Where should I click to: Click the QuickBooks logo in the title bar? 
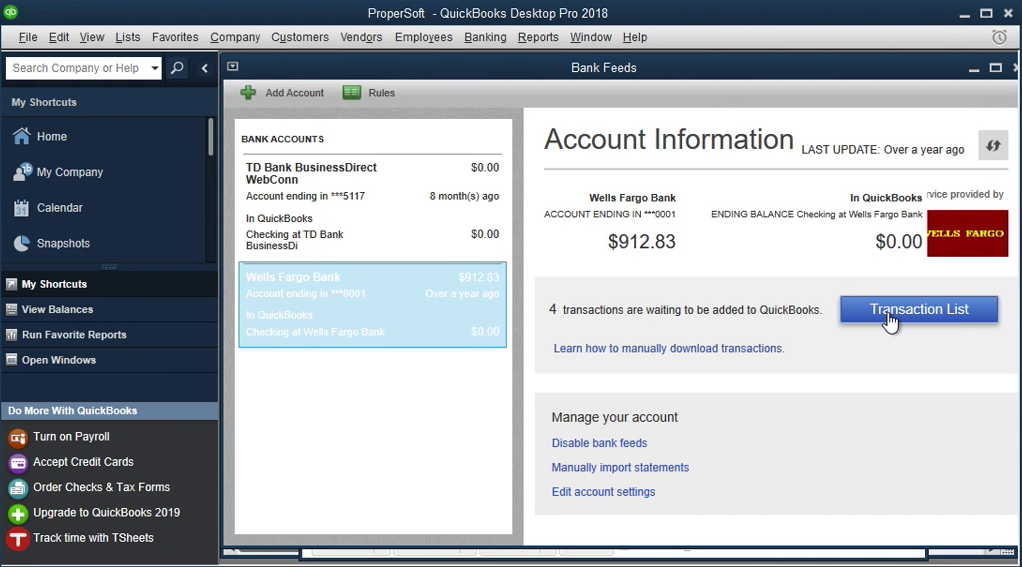pyautogui.click(x=10, y=12)
